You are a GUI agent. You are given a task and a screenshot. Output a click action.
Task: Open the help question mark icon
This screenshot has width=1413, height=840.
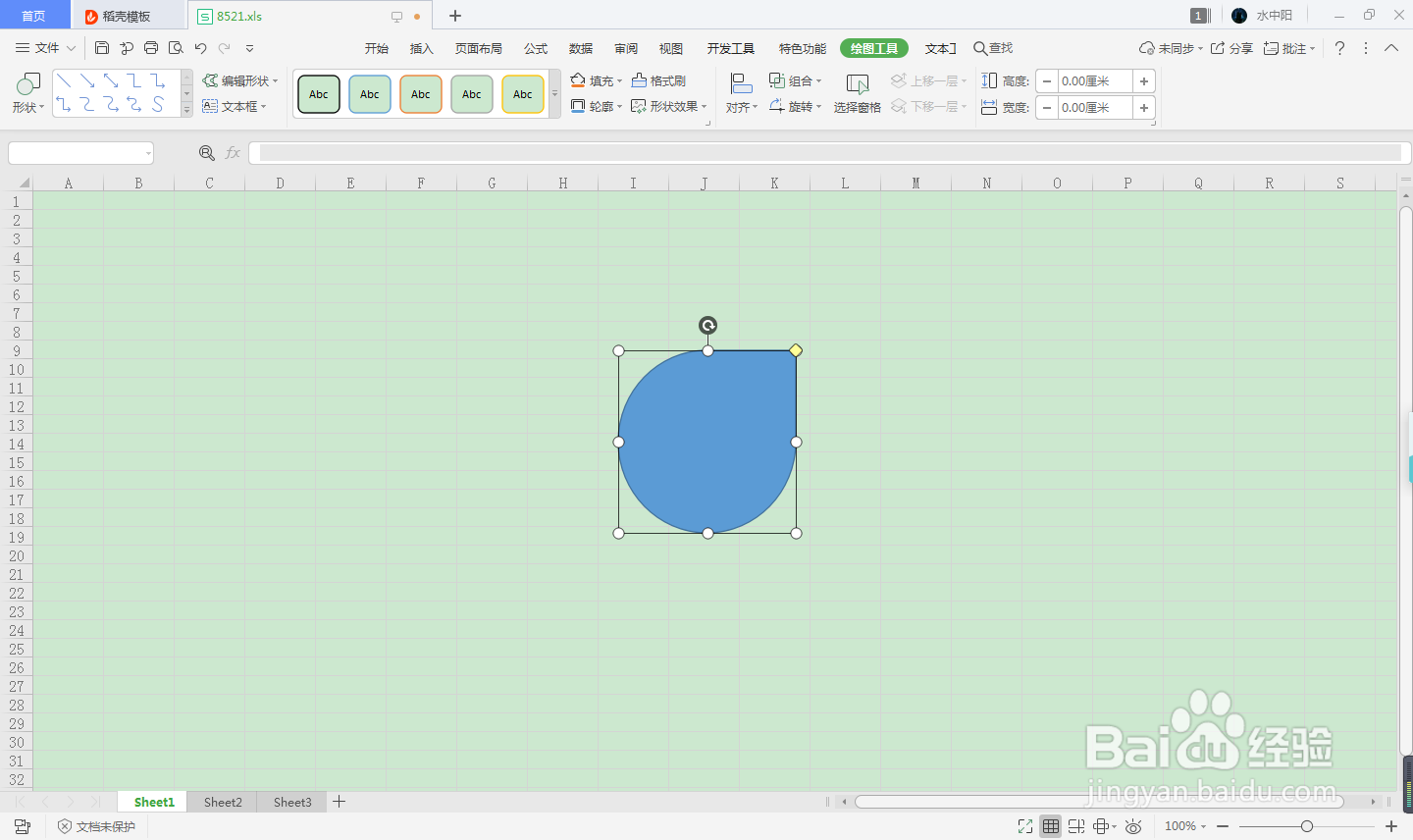pos(1339,48)
